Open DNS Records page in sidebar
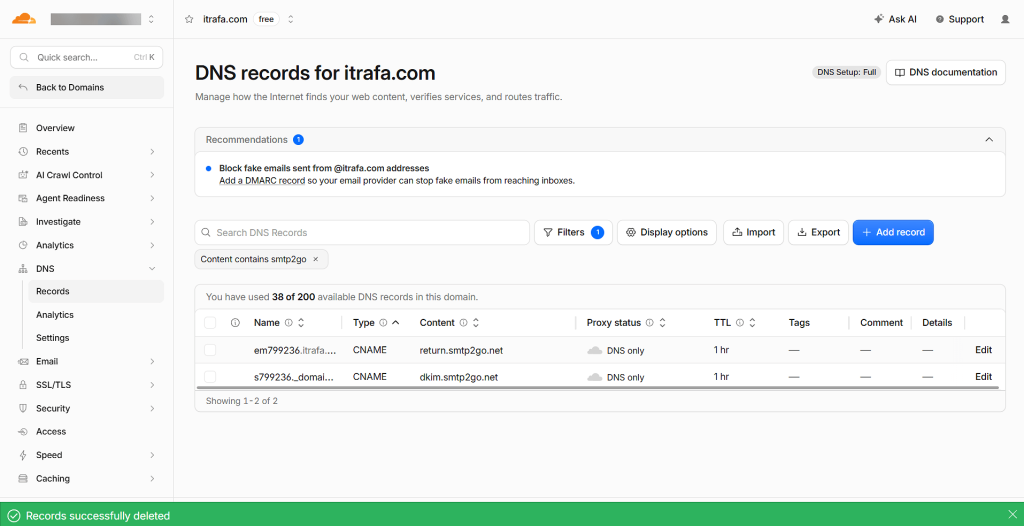This screenshot has height=526, width=1024. coord(96,291)
